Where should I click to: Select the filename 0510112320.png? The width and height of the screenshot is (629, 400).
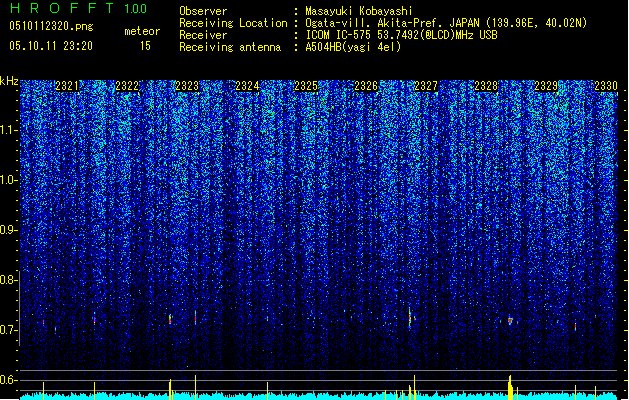(51, 26)
